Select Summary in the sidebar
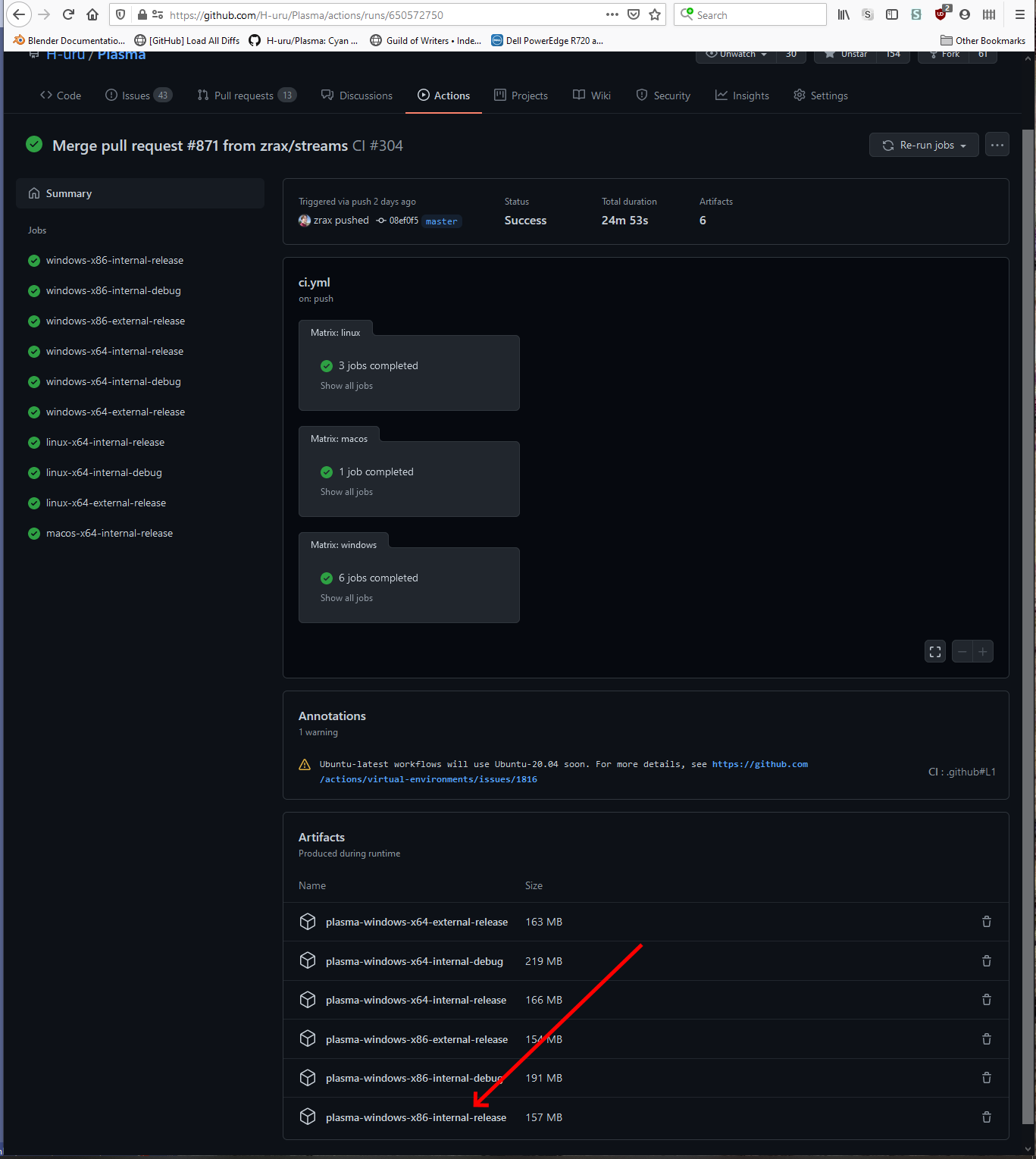Image resolution: width=1036 pixels, height=1159 pixels. coord(140,193)
